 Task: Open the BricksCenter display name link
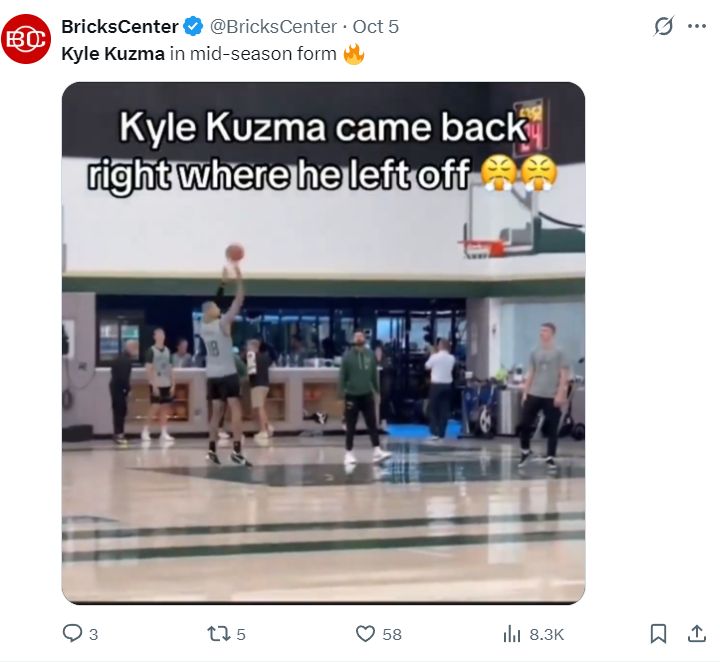tap(120, 27)
